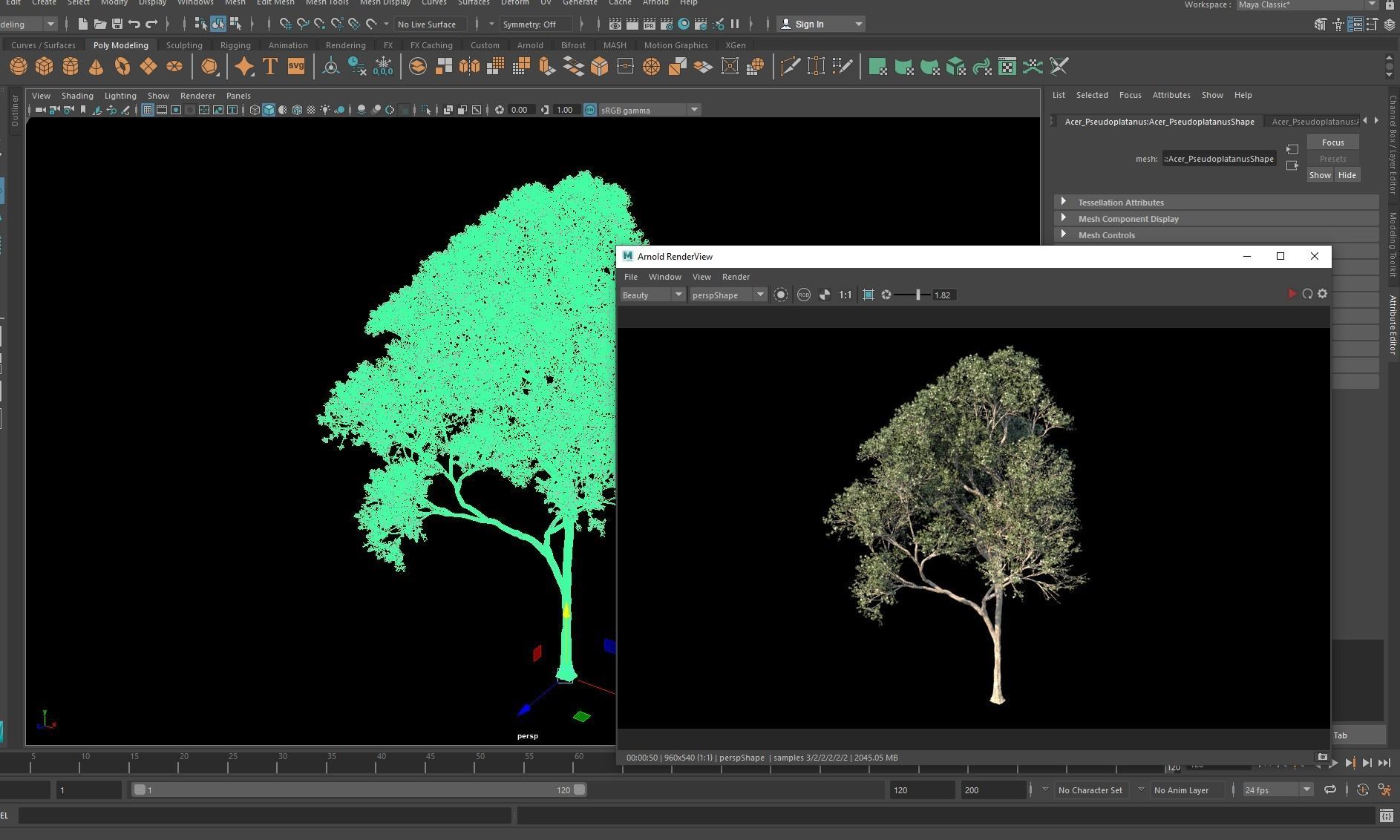Viewport: 1400px width, 840px height.
Task: Toggle use all lights bulb icon in viewport
Action: [x=325, y=111]
